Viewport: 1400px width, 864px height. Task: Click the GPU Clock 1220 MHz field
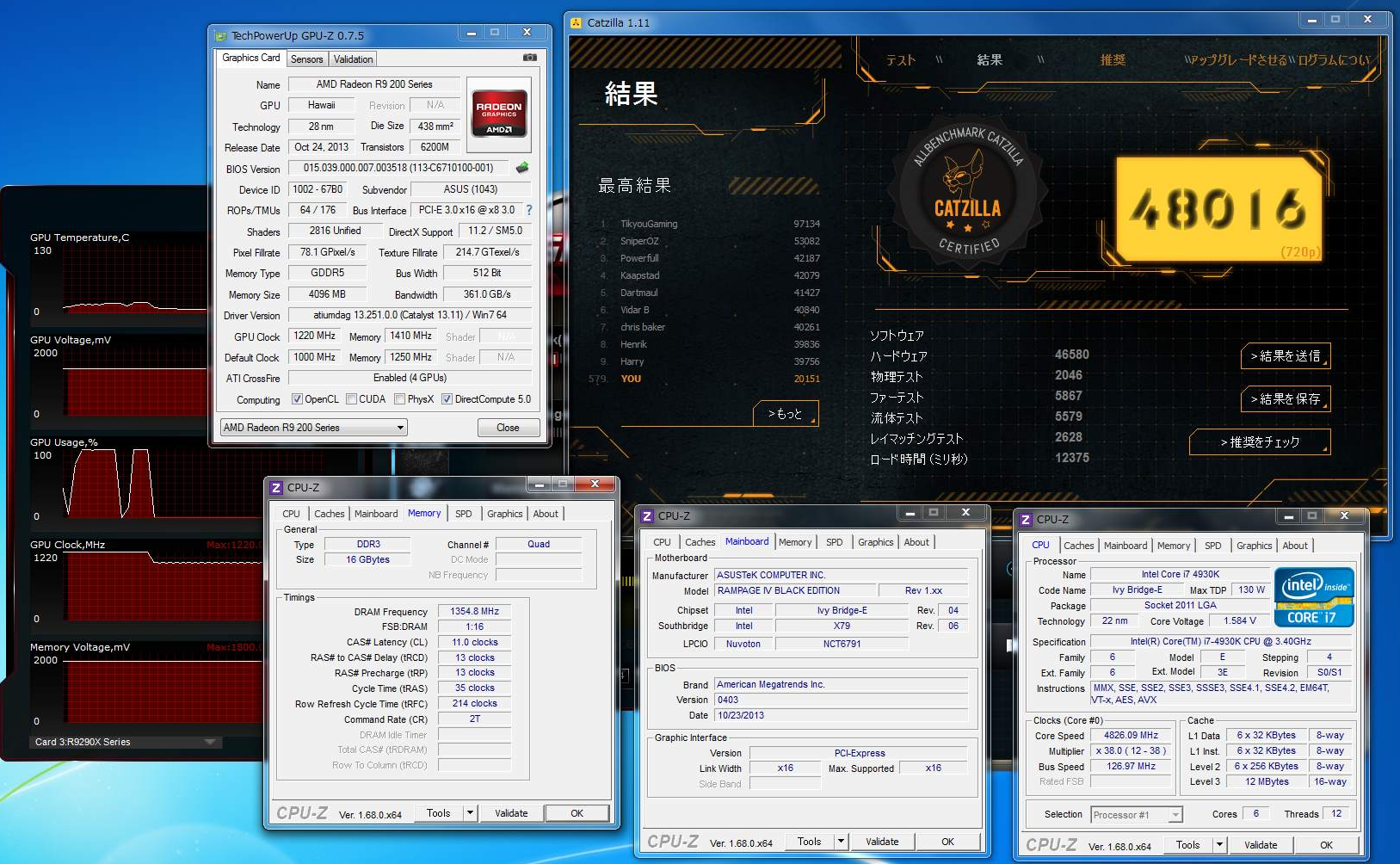[315, 336]
